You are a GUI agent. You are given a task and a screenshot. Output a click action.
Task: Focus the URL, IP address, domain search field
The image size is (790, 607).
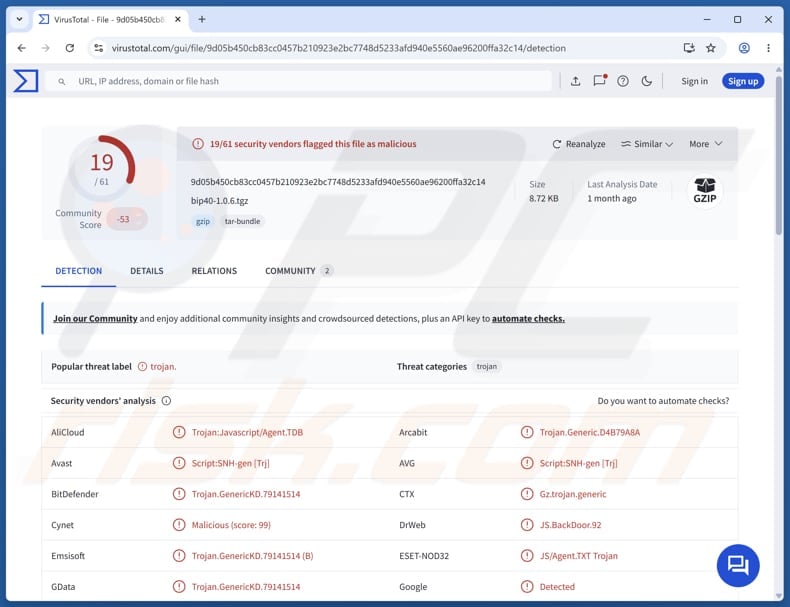[299, 81]
